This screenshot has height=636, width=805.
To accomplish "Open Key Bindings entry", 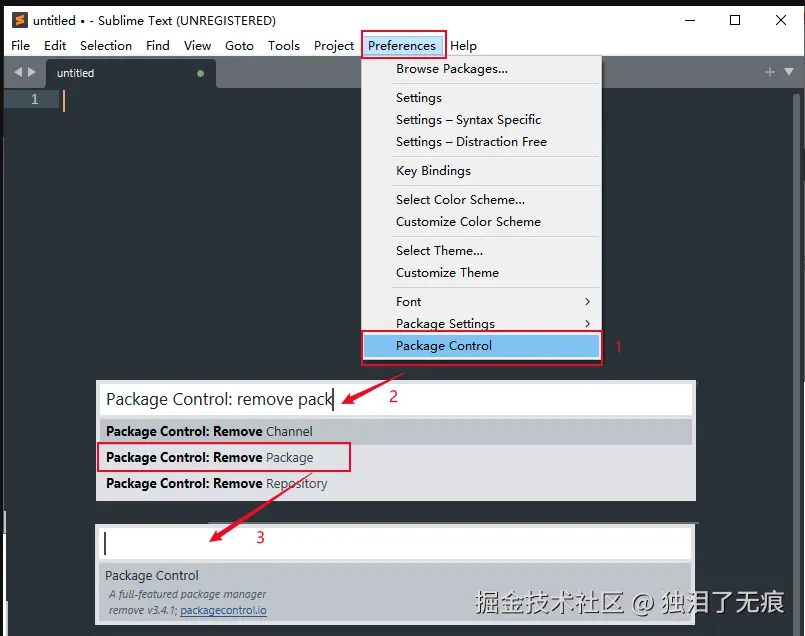I will pyautogui.click(x=481, y=170).
